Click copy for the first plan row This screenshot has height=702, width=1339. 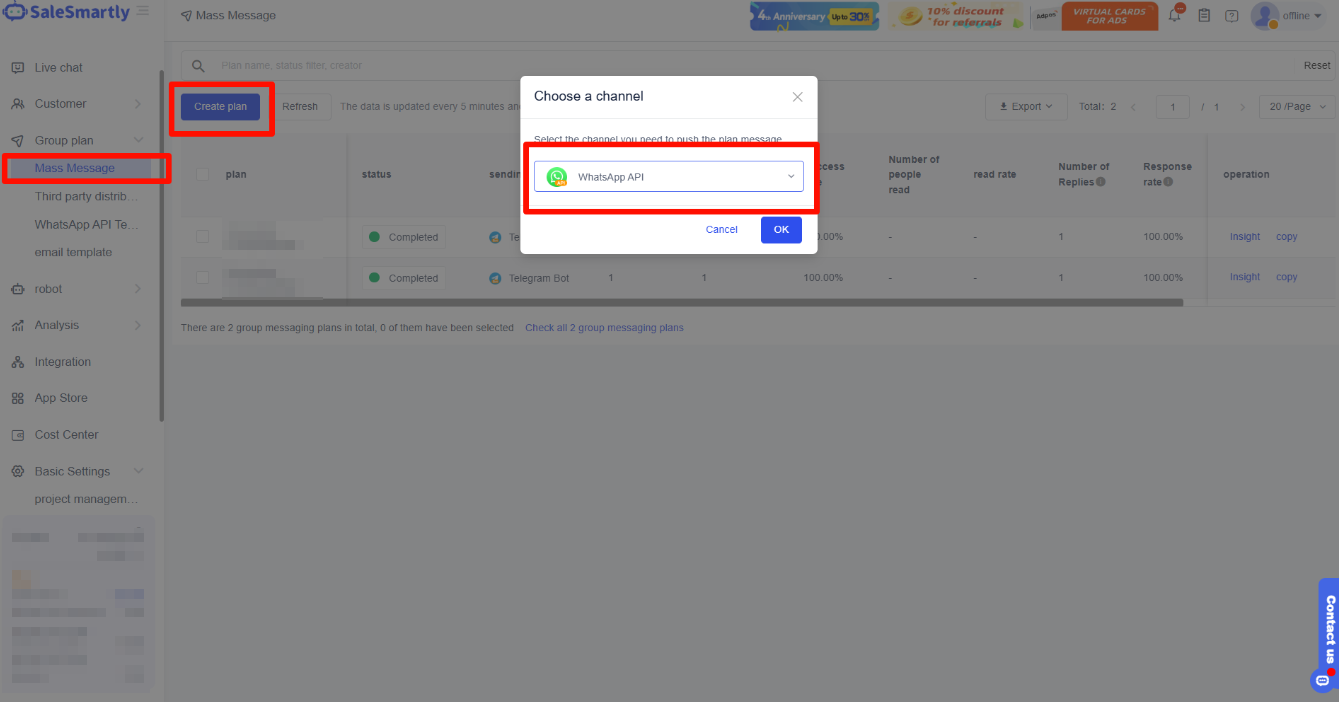(1287, 237)
